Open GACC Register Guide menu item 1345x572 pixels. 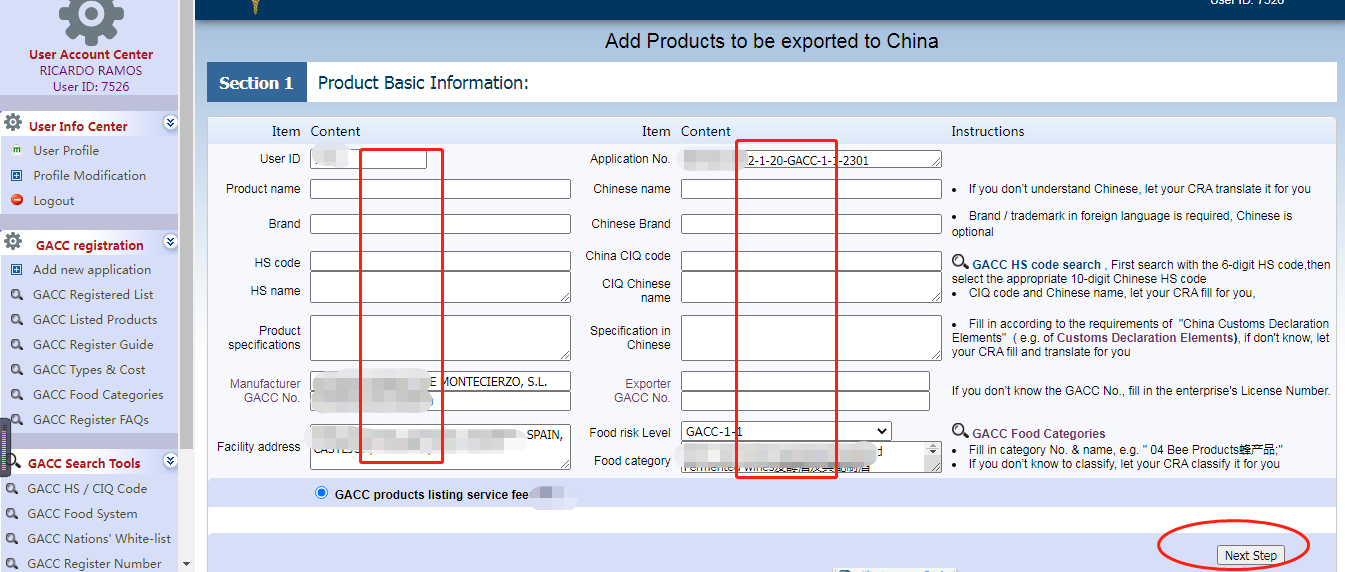[93, 344]
